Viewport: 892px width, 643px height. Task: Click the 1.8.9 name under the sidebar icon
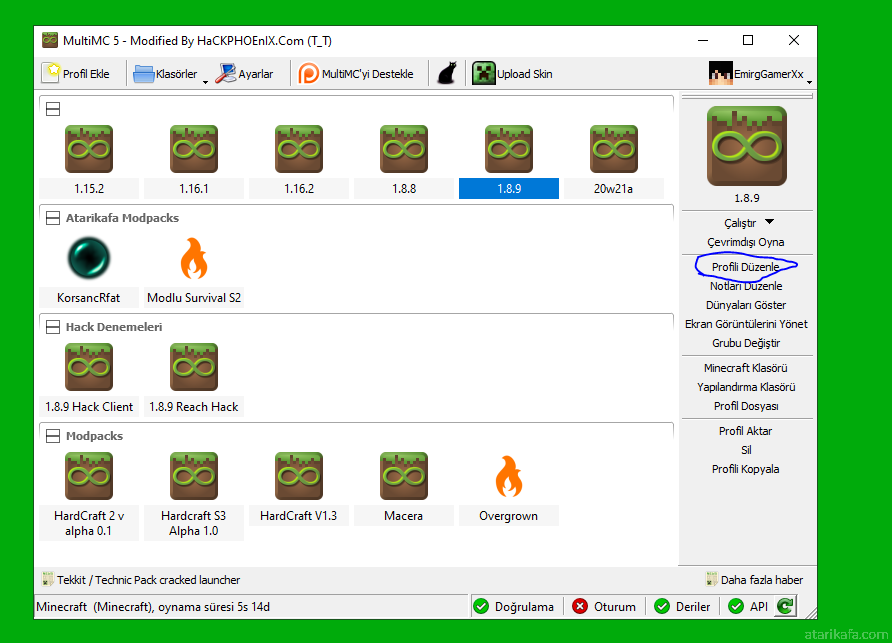tap(746, 198)
